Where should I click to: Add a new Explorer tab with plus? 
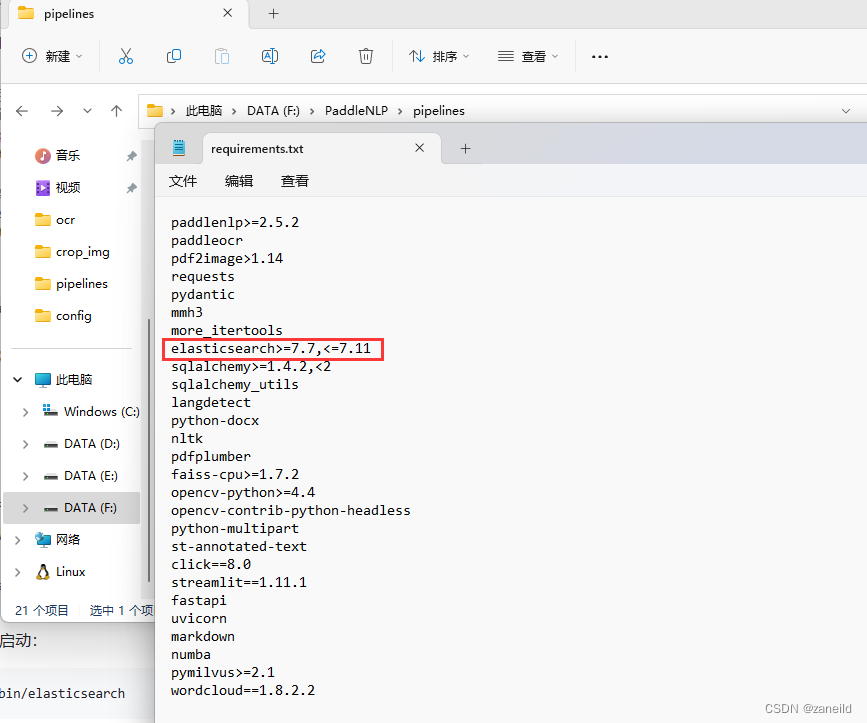pos(273,14)
